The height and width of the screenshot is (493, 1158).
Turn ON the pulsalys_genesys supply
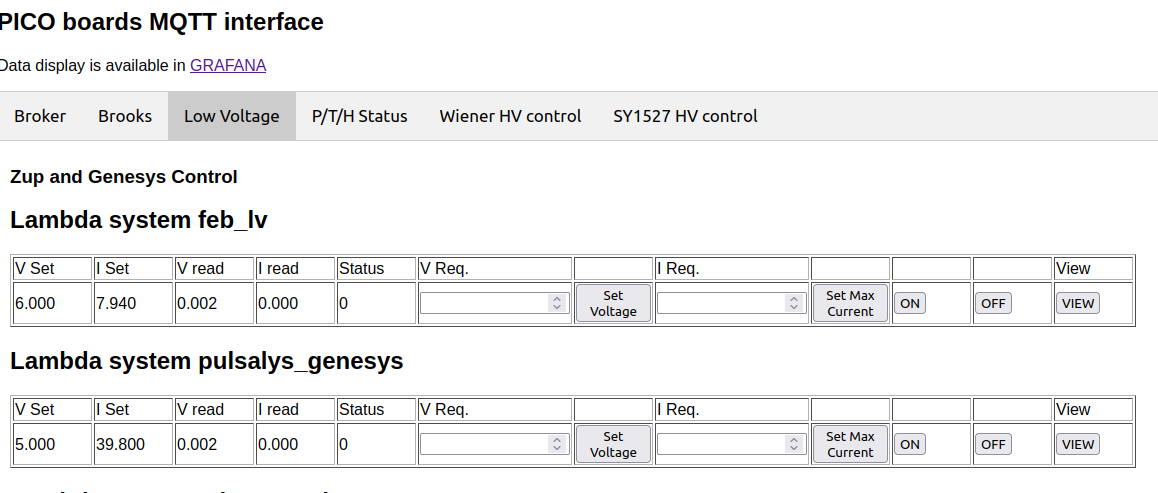pos(909,444)
